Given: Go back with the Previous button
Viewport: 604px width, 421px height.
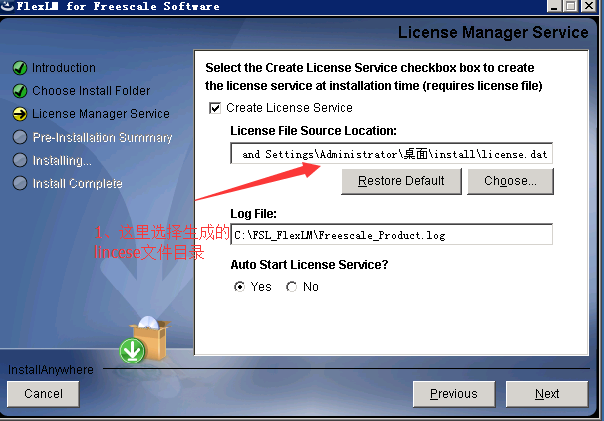Looking at the screenshot, I should pyautogui.click(x=453, y=394).
